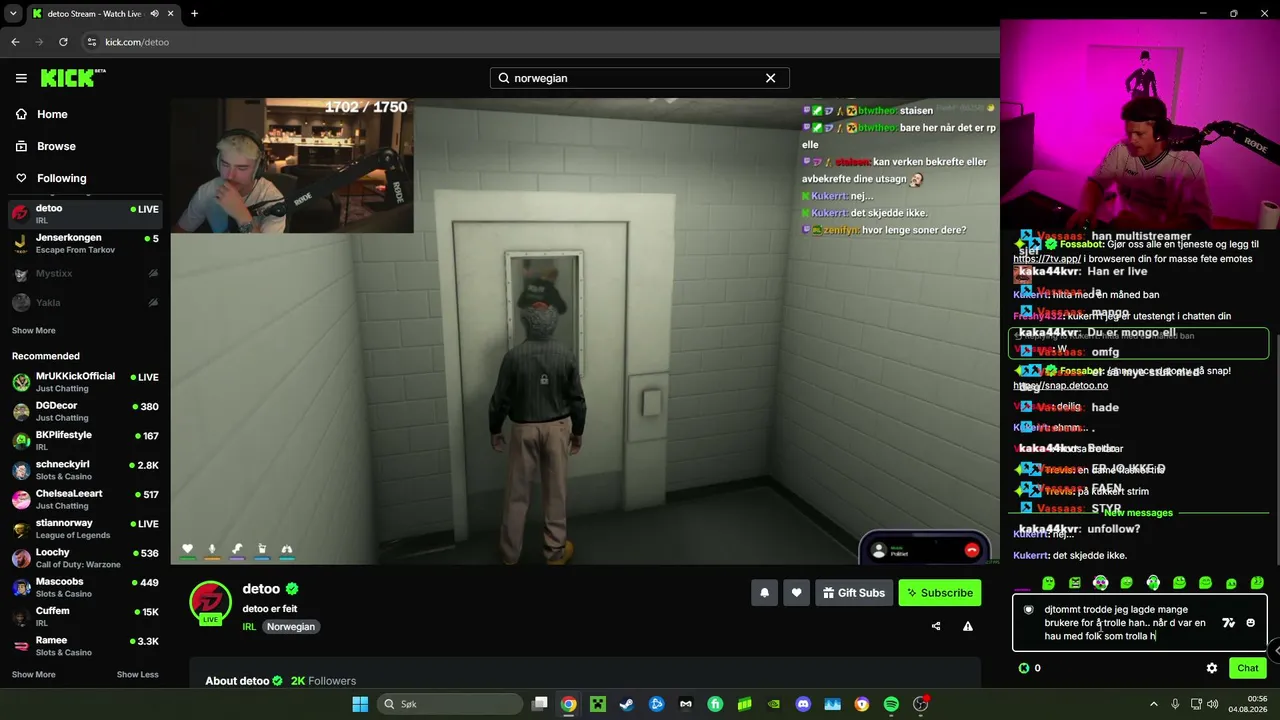The width and height of the screenshot is (1280, 720).
Task: Expand following list with Show More
Action: pyautogui.click(x=33, y=330)
